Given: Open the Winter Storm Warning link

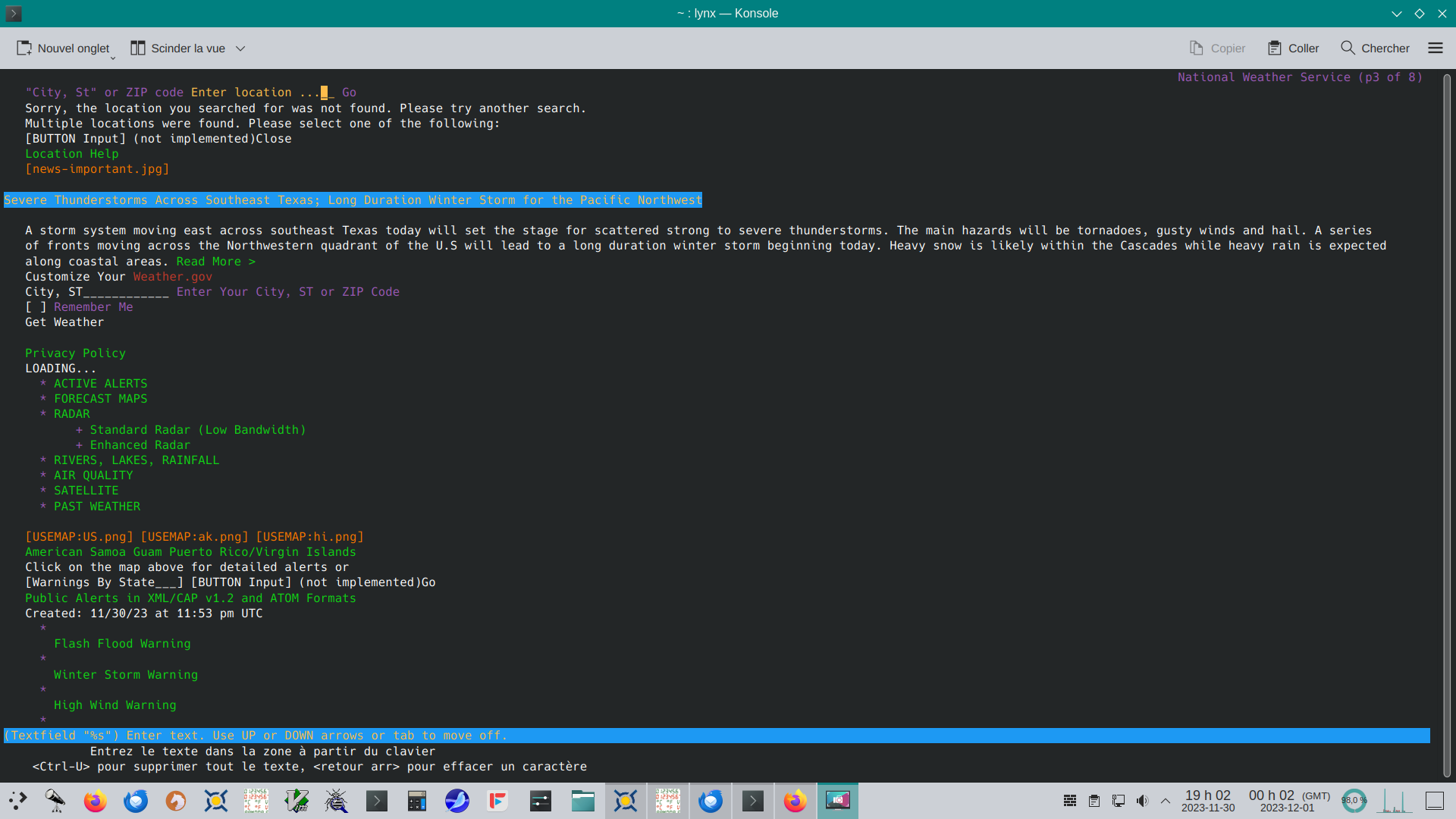Looking at the screenshot, I should tap(125, 675).
